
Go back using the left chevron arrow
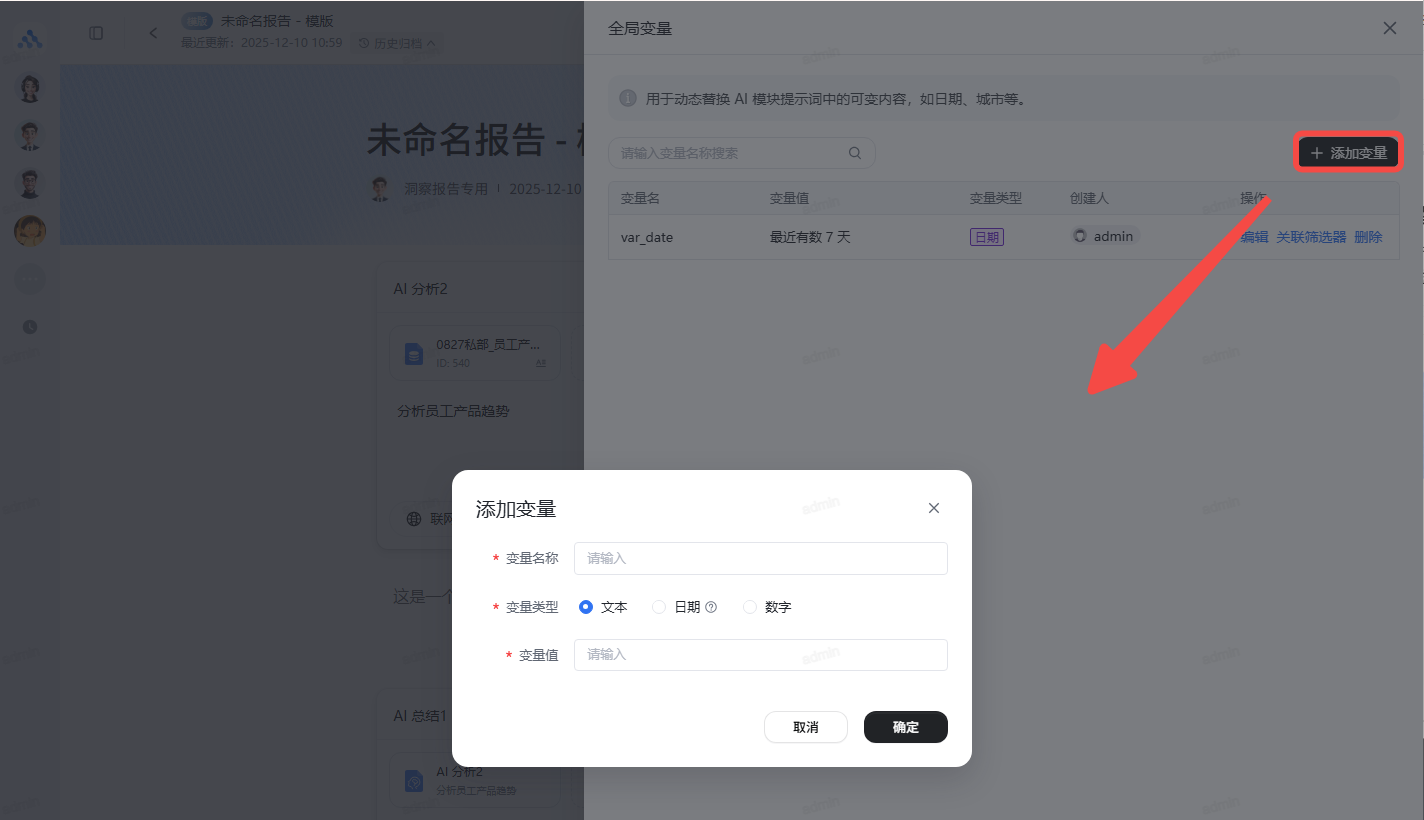[153, 33]
